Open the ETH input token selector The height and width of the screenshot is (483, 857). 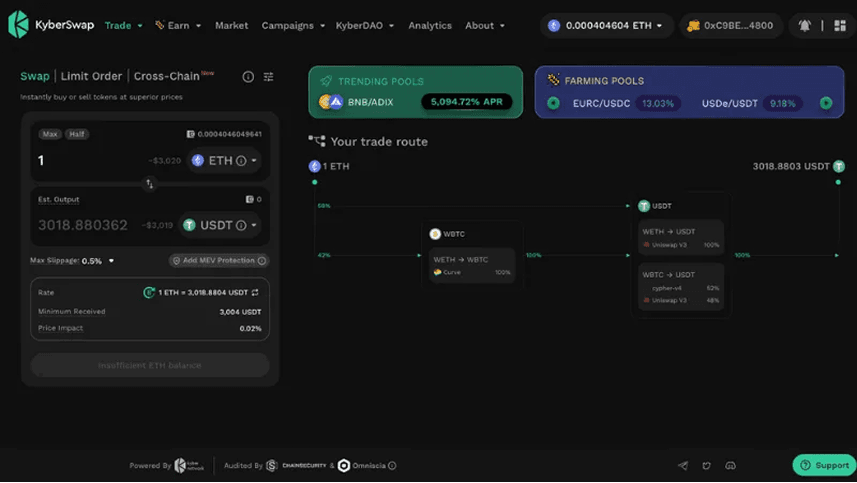[x=224, y=161]
